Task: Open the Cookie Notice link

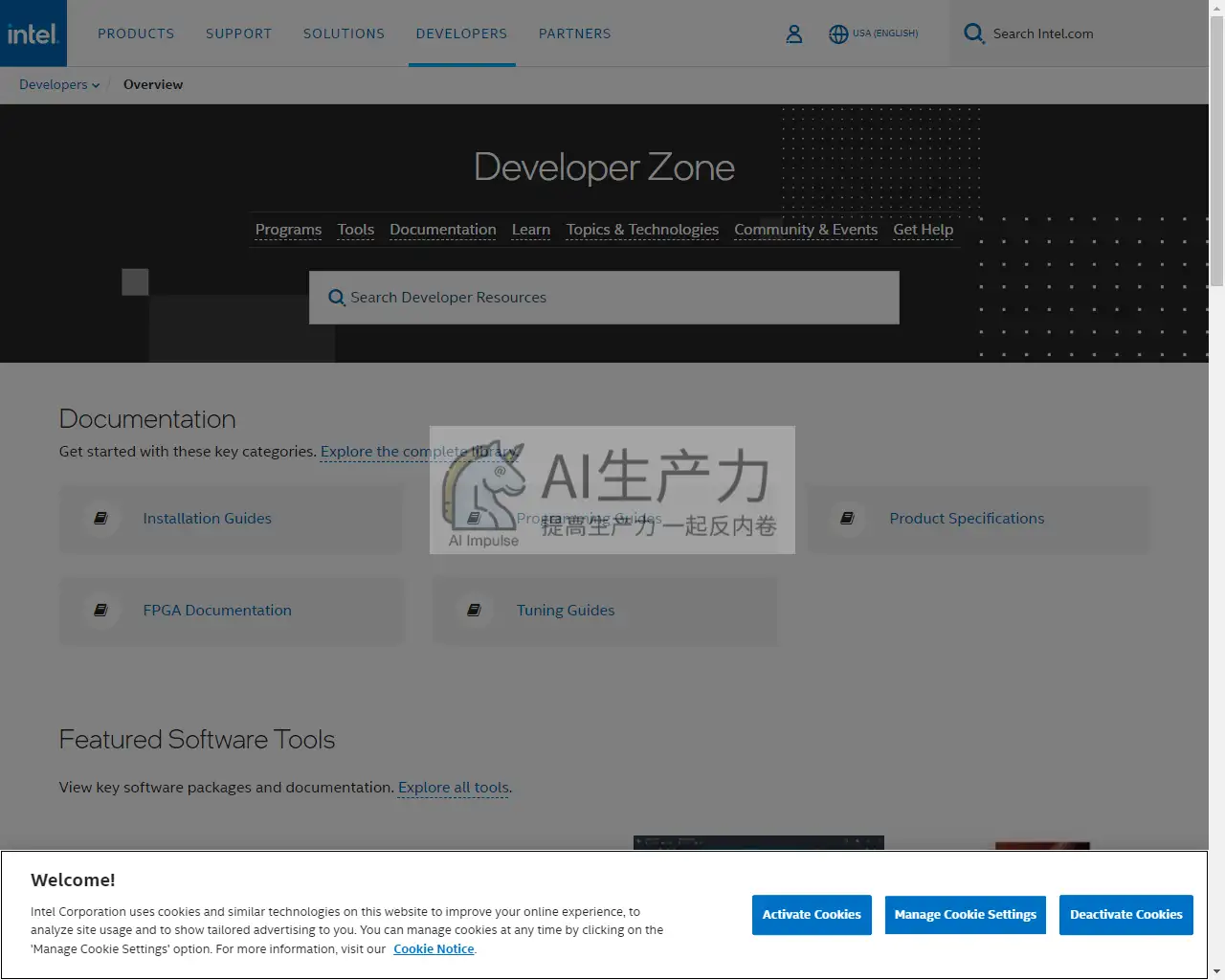Action: pos(434,949)
